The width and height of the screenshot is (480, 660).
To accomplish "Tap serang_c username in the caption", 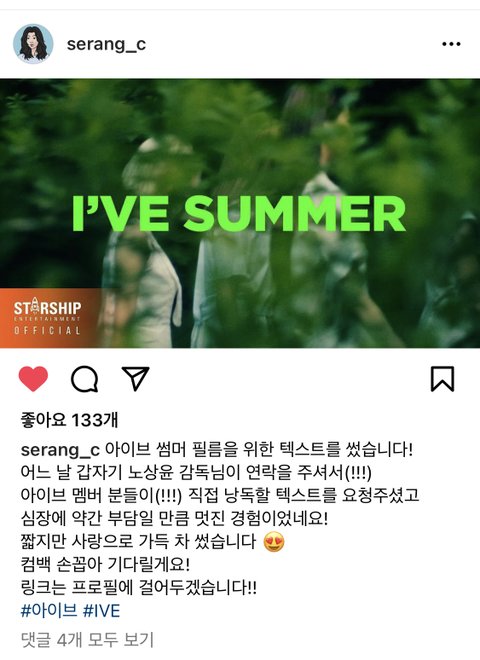I will [60, 450].
